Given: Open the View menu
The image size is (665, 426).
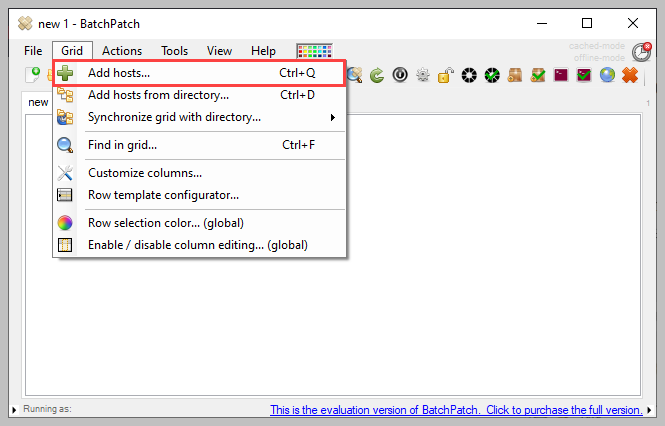Looking at the screenshot, I should 219,51.
